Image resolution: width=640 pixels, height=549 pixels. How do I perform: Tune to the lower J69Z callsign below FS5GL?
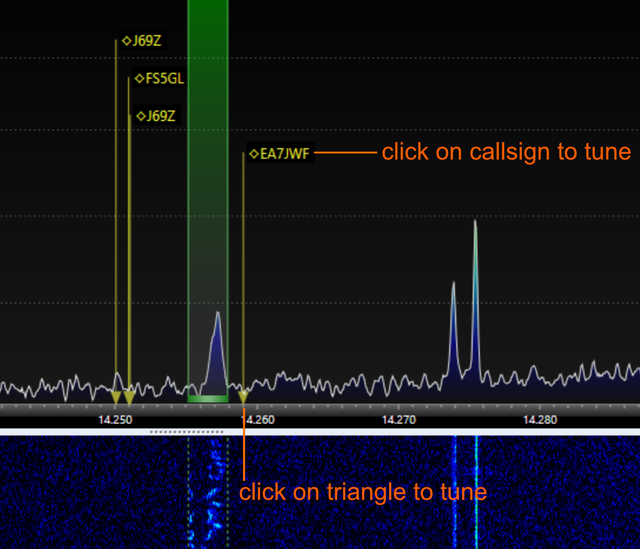coord(160,116)
